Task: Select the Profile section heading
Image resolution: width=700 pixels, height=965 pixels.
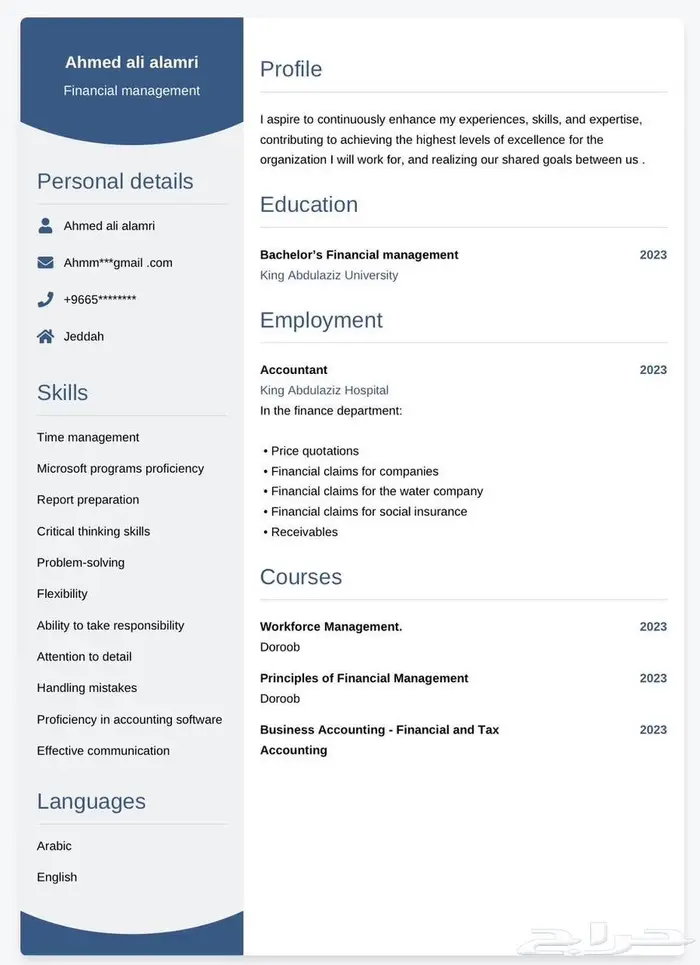Action: pos(291,69)
